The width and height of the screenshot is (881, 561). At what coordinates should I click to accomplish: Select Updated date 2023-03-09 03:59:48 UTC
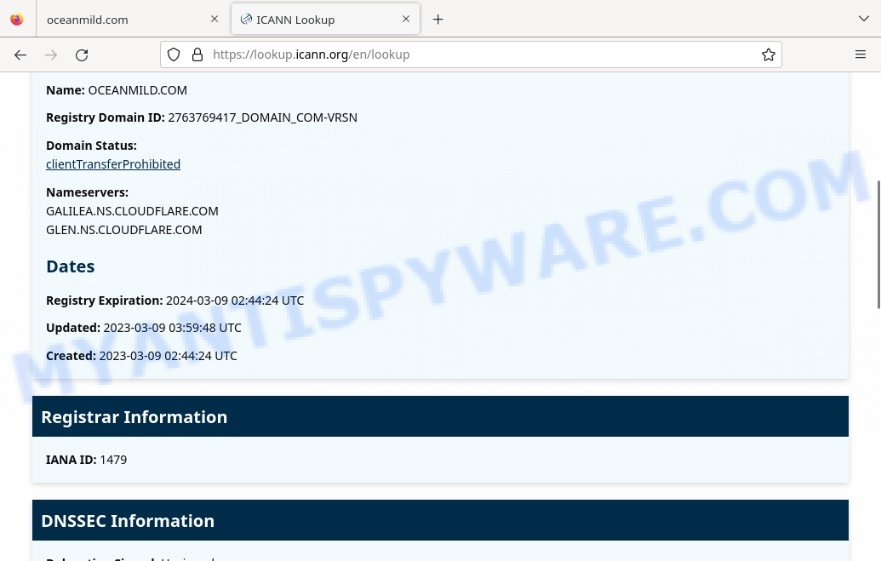[x=172, y=328]
